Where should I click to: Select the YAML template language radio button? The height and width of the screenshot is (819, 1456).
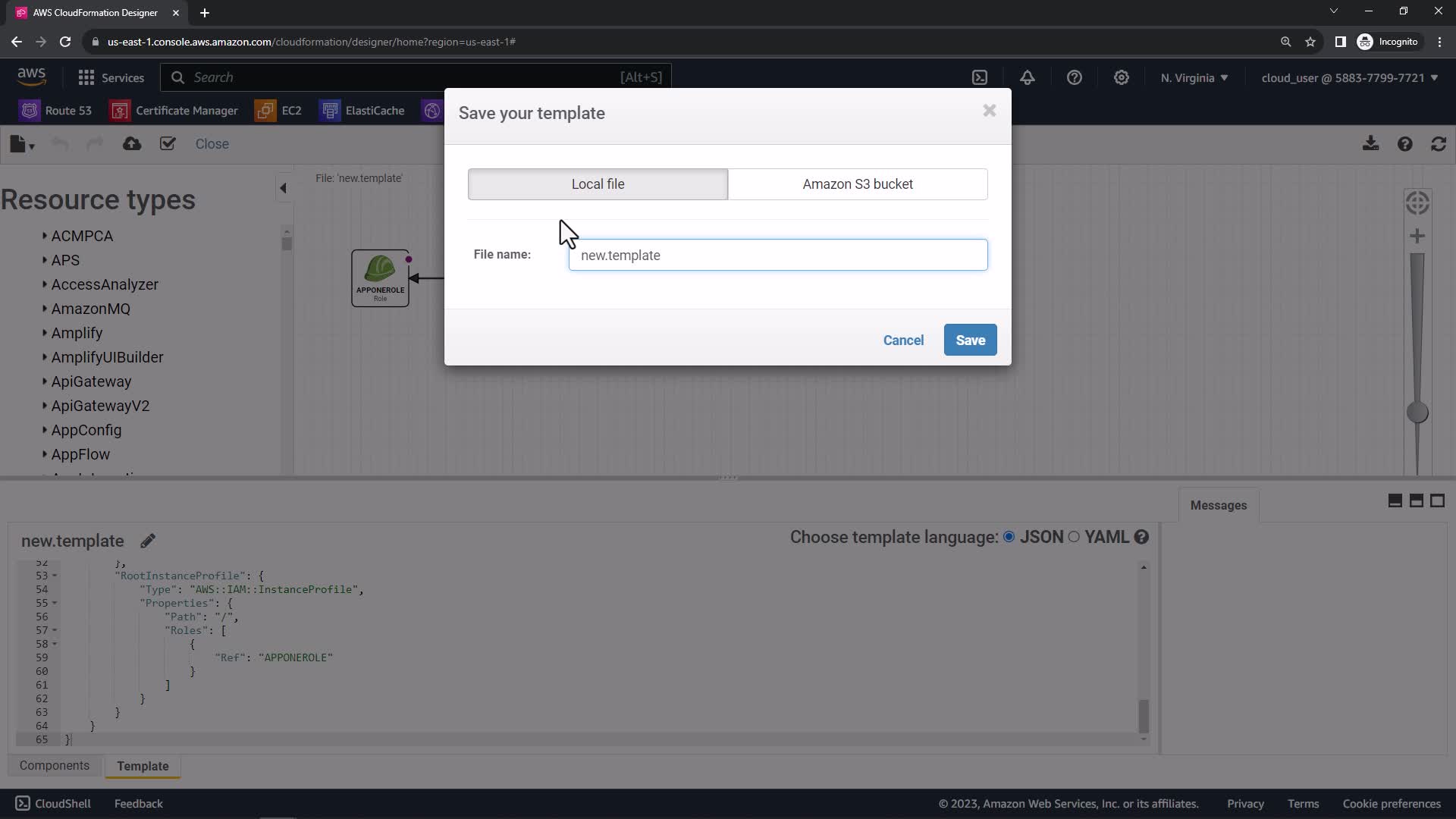[x=1074, y=537]
